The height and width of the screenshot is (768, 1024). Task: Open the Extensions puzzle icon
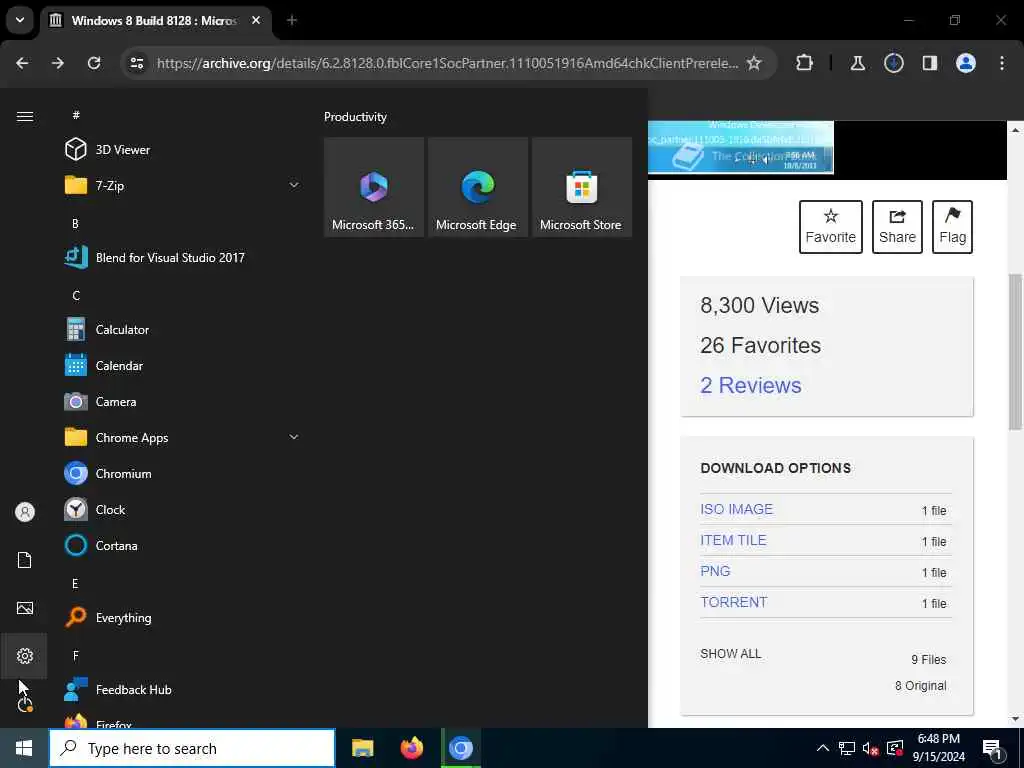click(805, 63)
